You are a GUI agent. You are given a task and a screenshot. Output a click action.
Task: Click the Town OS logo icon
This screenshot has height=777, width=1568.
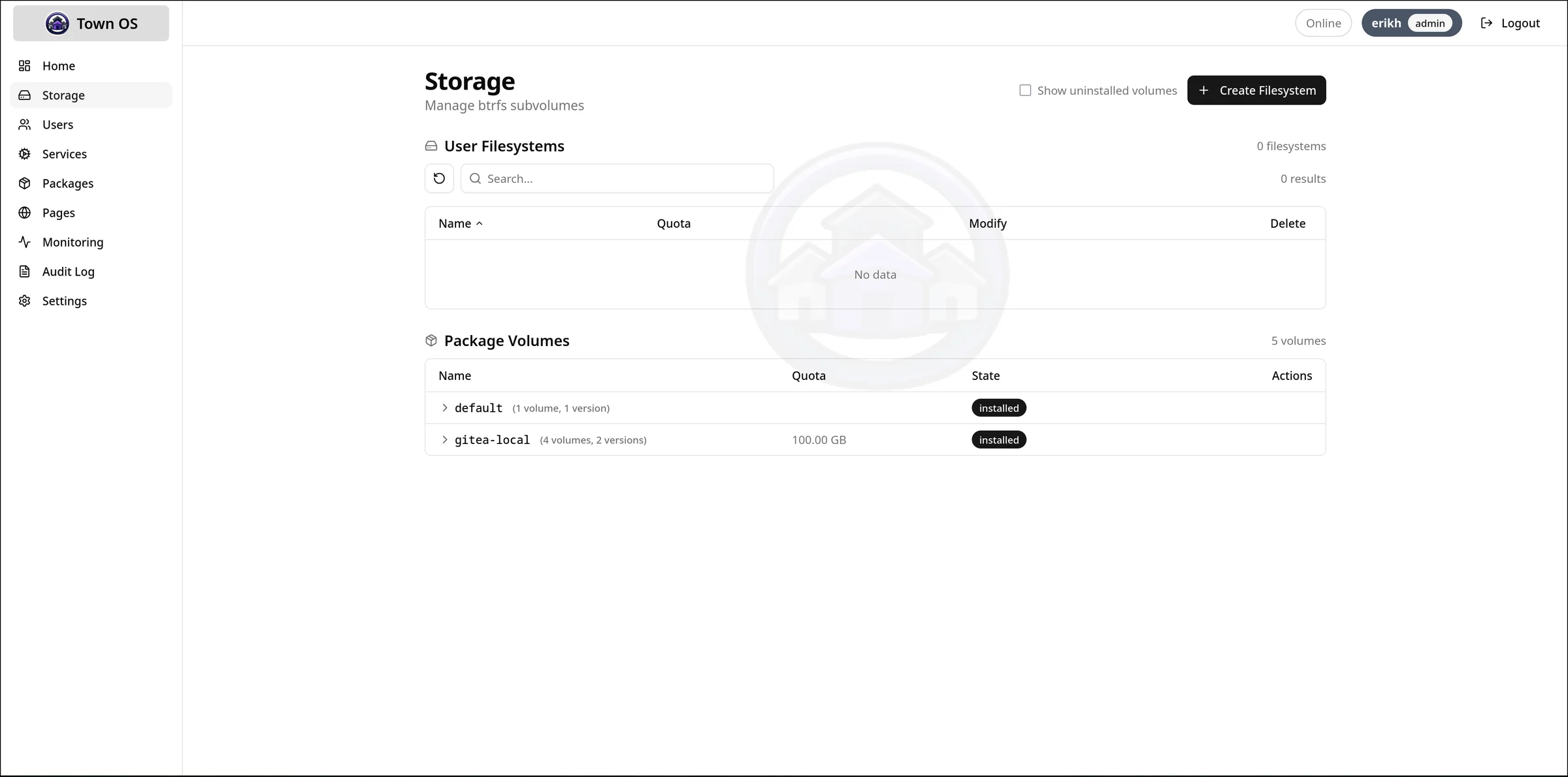pyautogui.click(x=57, y=24)
